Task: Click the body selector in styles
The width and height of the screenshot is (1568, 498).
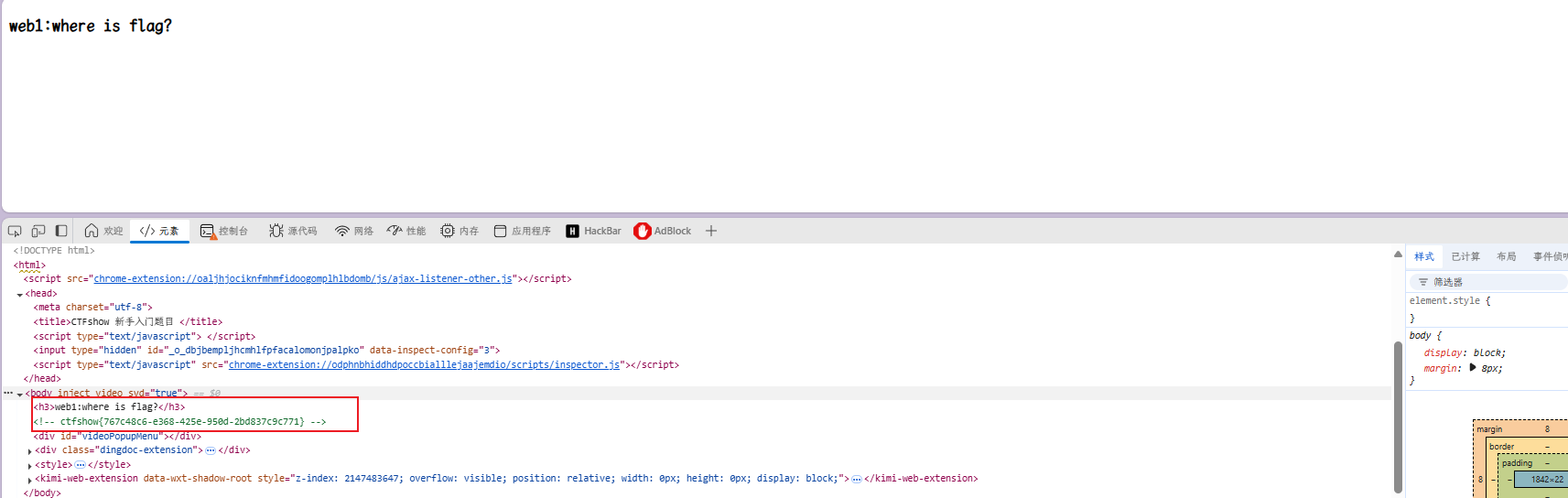Action: tap(1421, 336)
